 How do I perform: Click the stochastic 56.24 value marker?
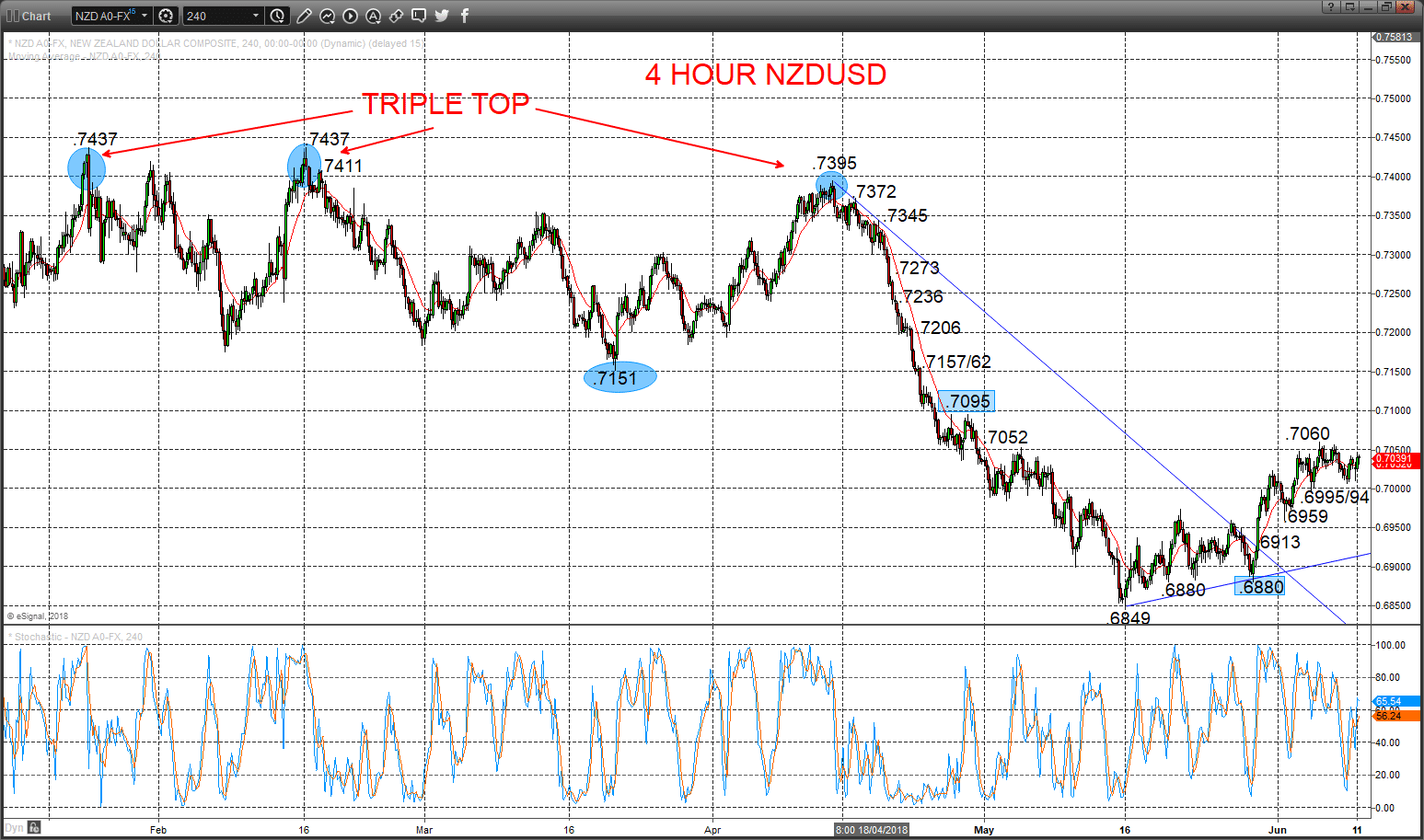tap(1396, 715)
